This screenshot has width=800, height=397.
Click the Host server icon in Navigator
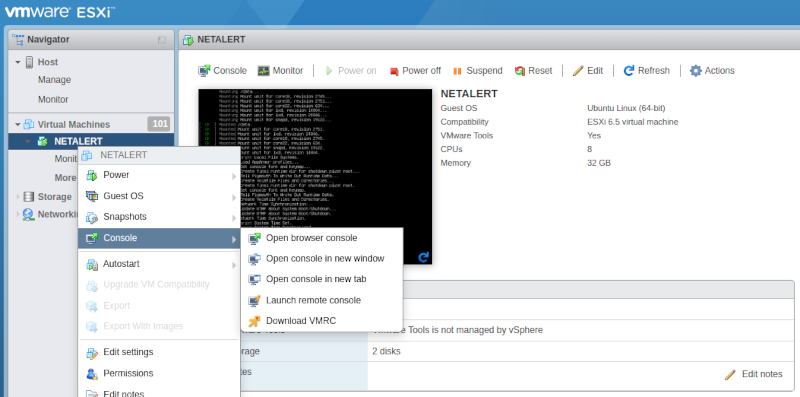point(29,62)
